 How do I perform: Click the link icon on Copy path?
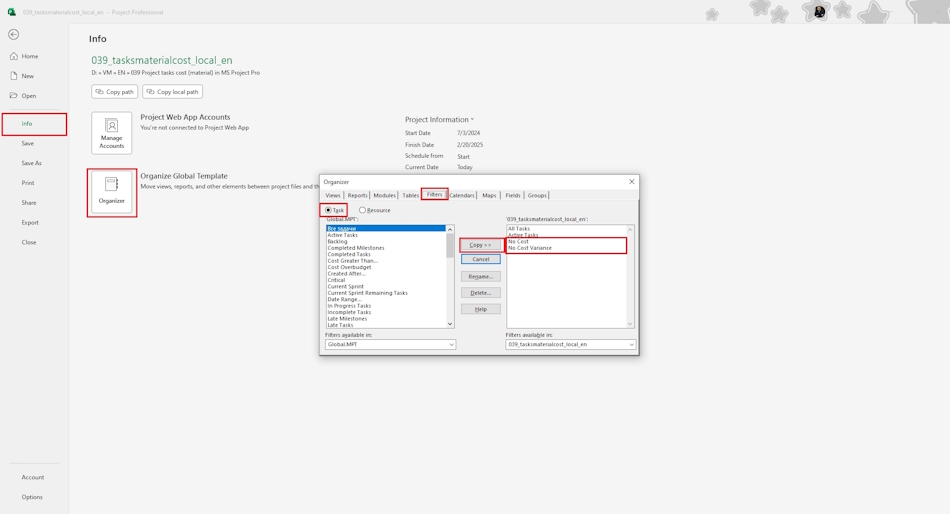tap(99, 92)
